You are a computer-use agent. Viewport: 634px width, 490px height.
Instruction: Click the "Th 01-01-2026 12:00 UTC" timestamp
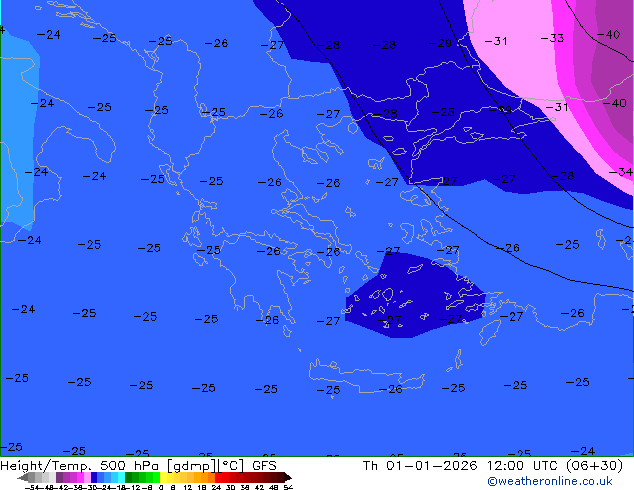461,465
